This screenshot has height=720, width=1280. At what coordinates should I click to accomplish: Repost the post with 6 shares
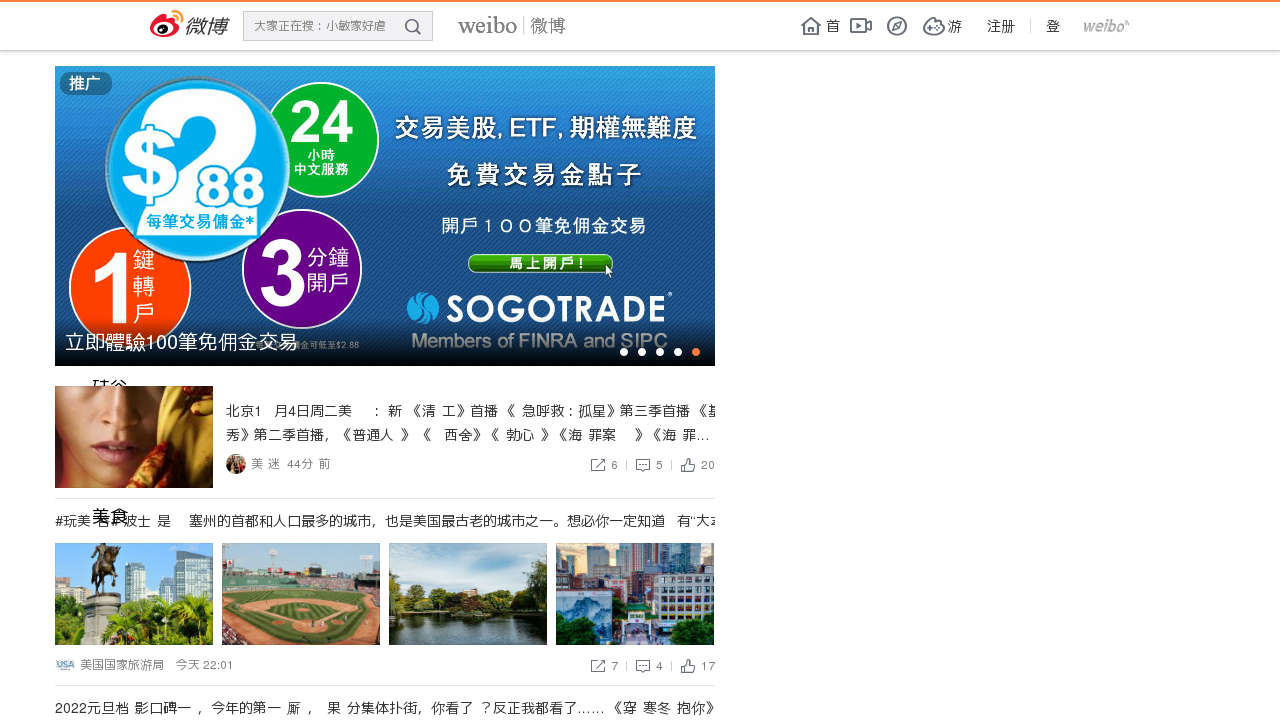[x=604, y=465]
